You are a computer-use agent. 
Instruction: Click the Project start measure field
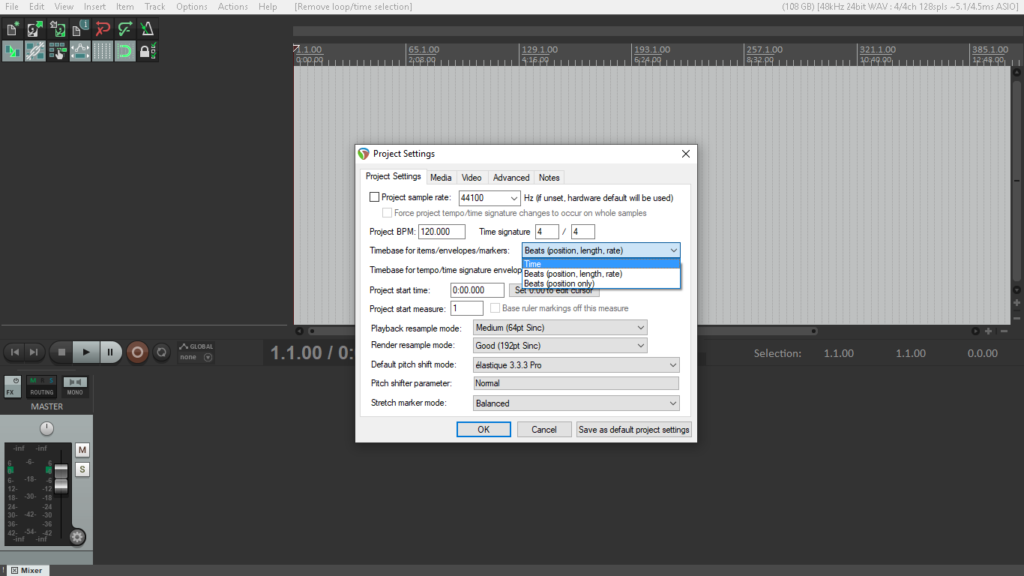coord(467,308)
